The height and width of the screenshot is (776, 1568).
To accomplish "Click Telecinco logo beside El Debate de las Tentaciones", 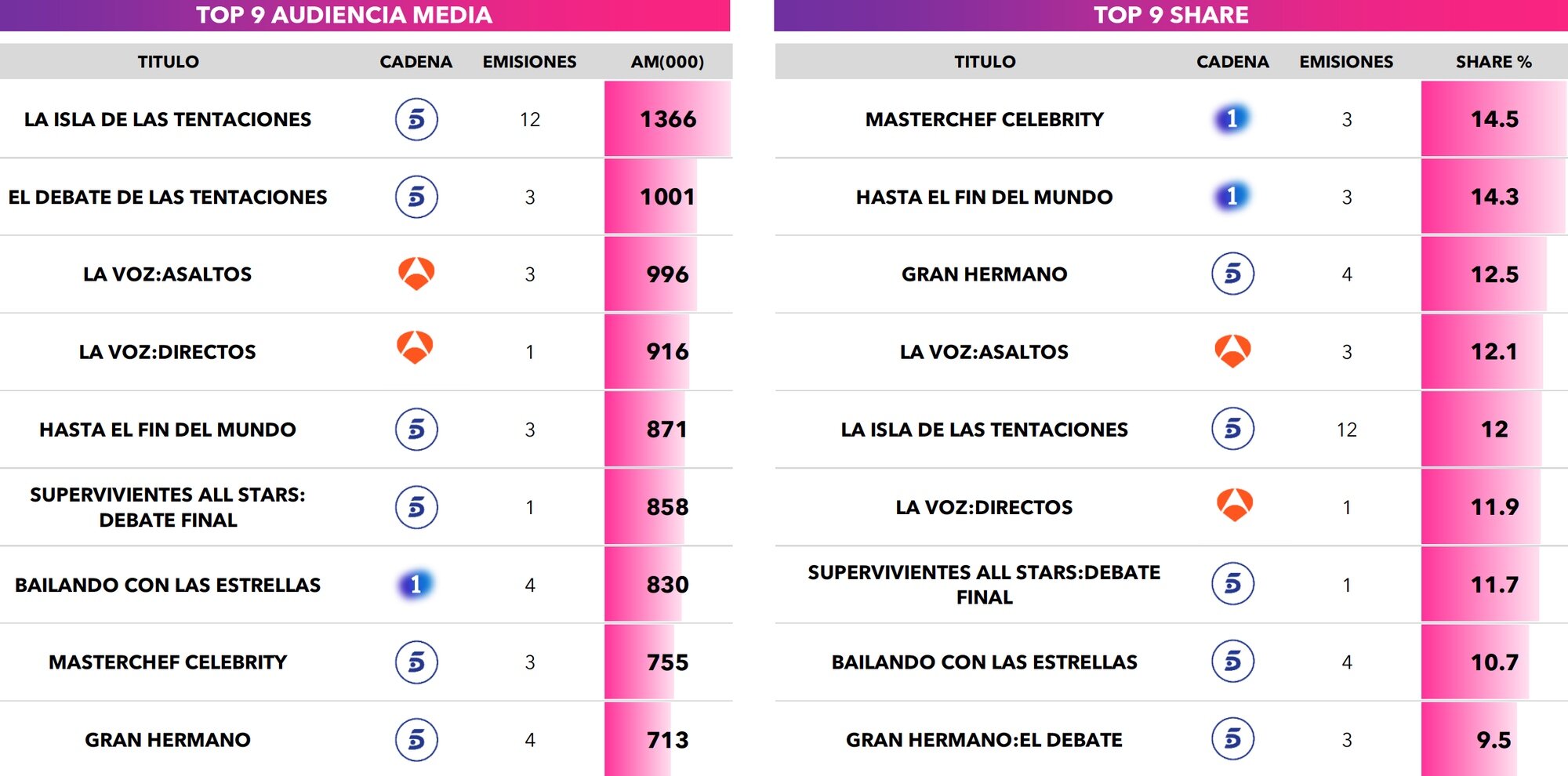I will point(416,197).
